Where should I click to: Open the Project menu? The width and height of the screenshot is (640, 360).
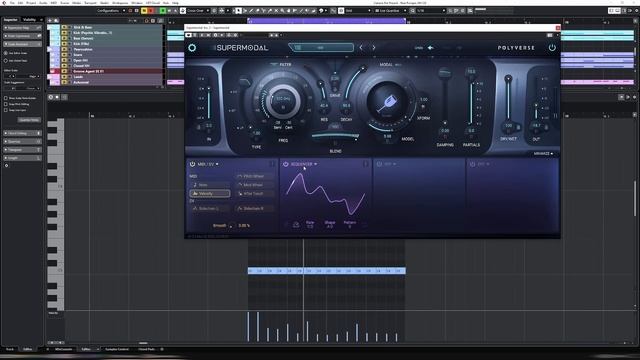click(31, 2)
